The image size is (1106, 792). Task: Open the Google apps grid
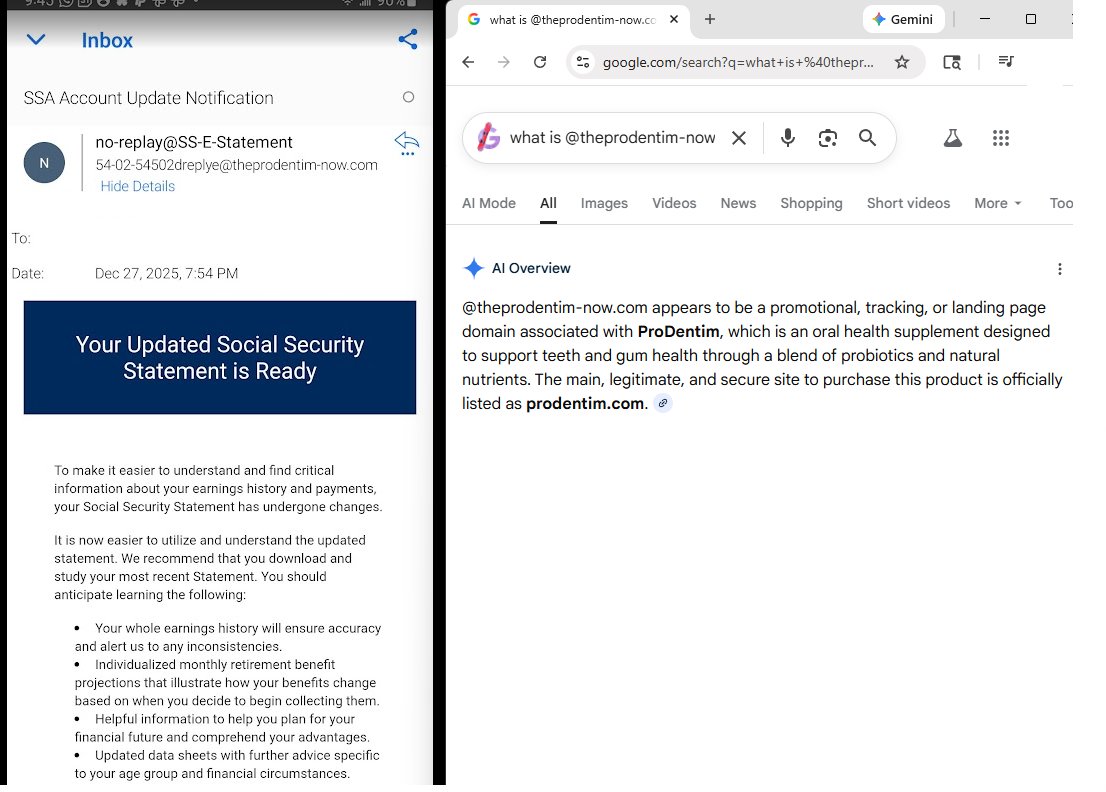coord(1001,138)
